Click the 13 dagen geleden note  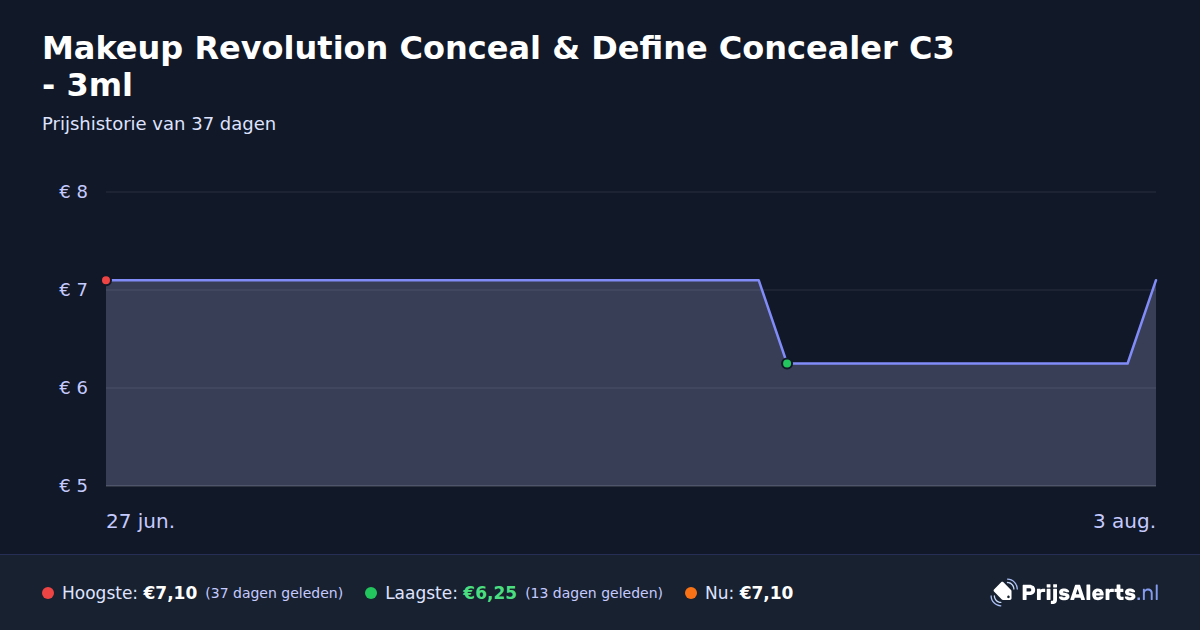click(x=594, y=593)
